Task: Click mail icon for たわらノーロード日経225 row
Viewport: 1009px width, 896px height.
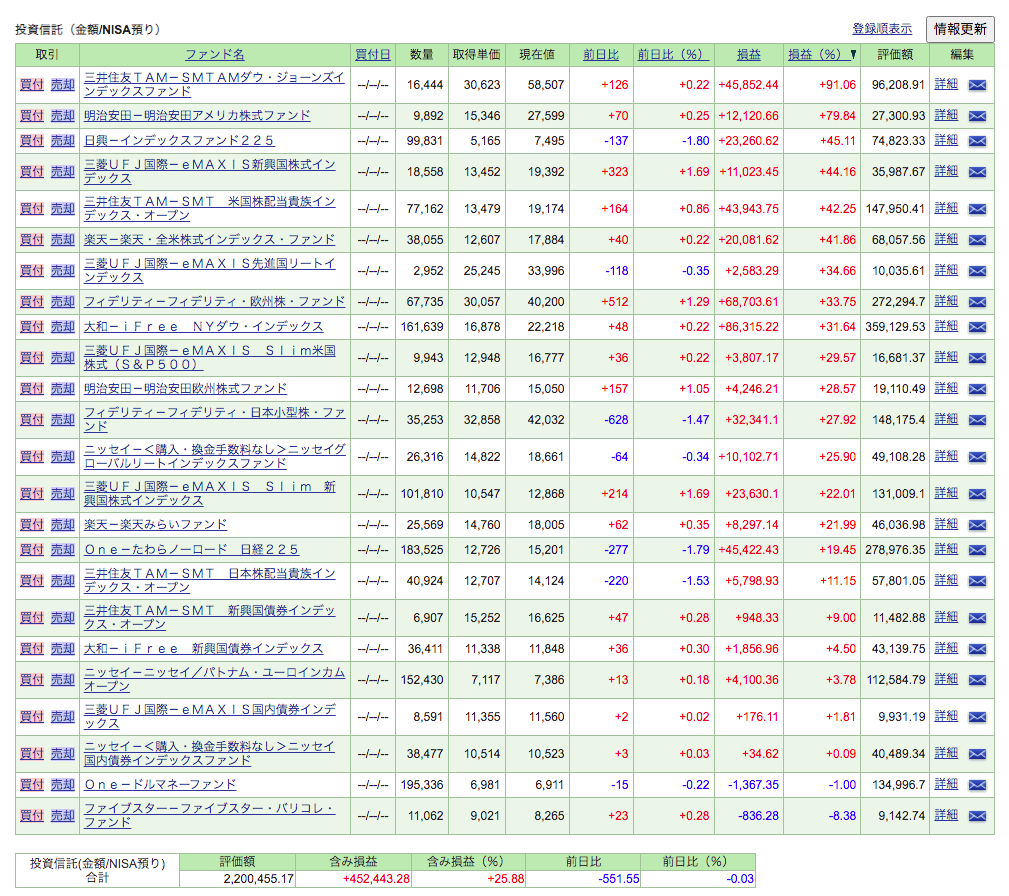Action: tap(977, 550)
